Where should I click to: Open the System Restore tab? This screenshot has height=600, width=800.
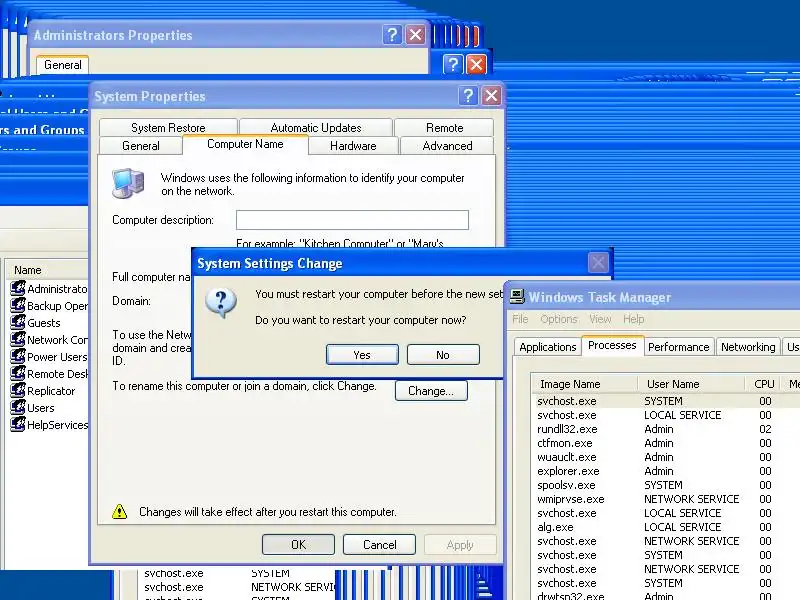pos(168,128)
